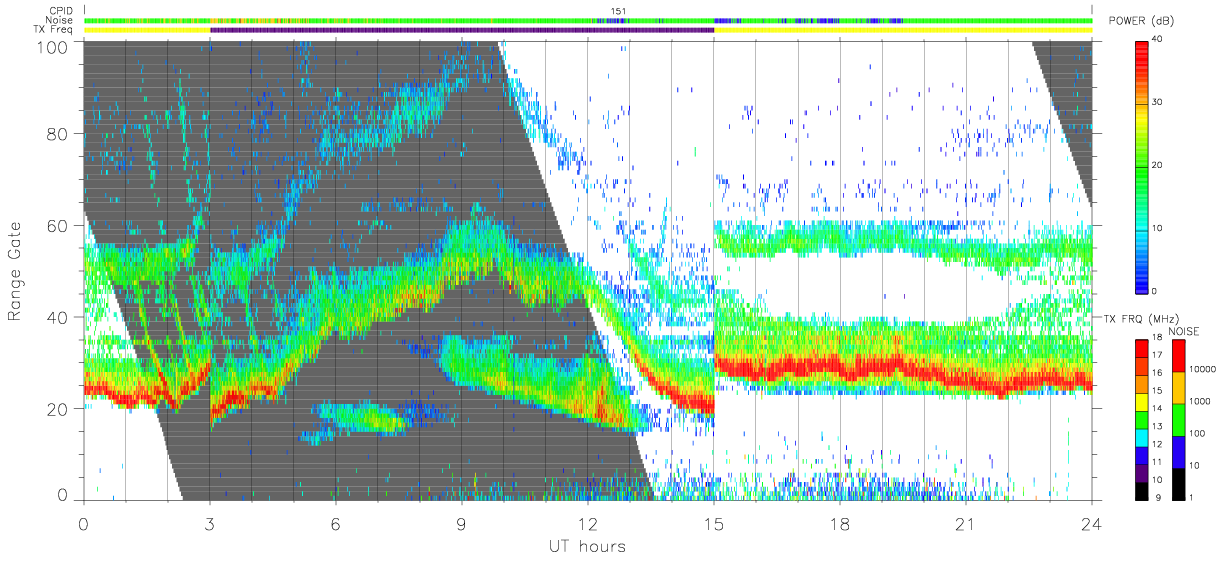Click the TX FRQ (MHz) colorbar

[1142, 419]
